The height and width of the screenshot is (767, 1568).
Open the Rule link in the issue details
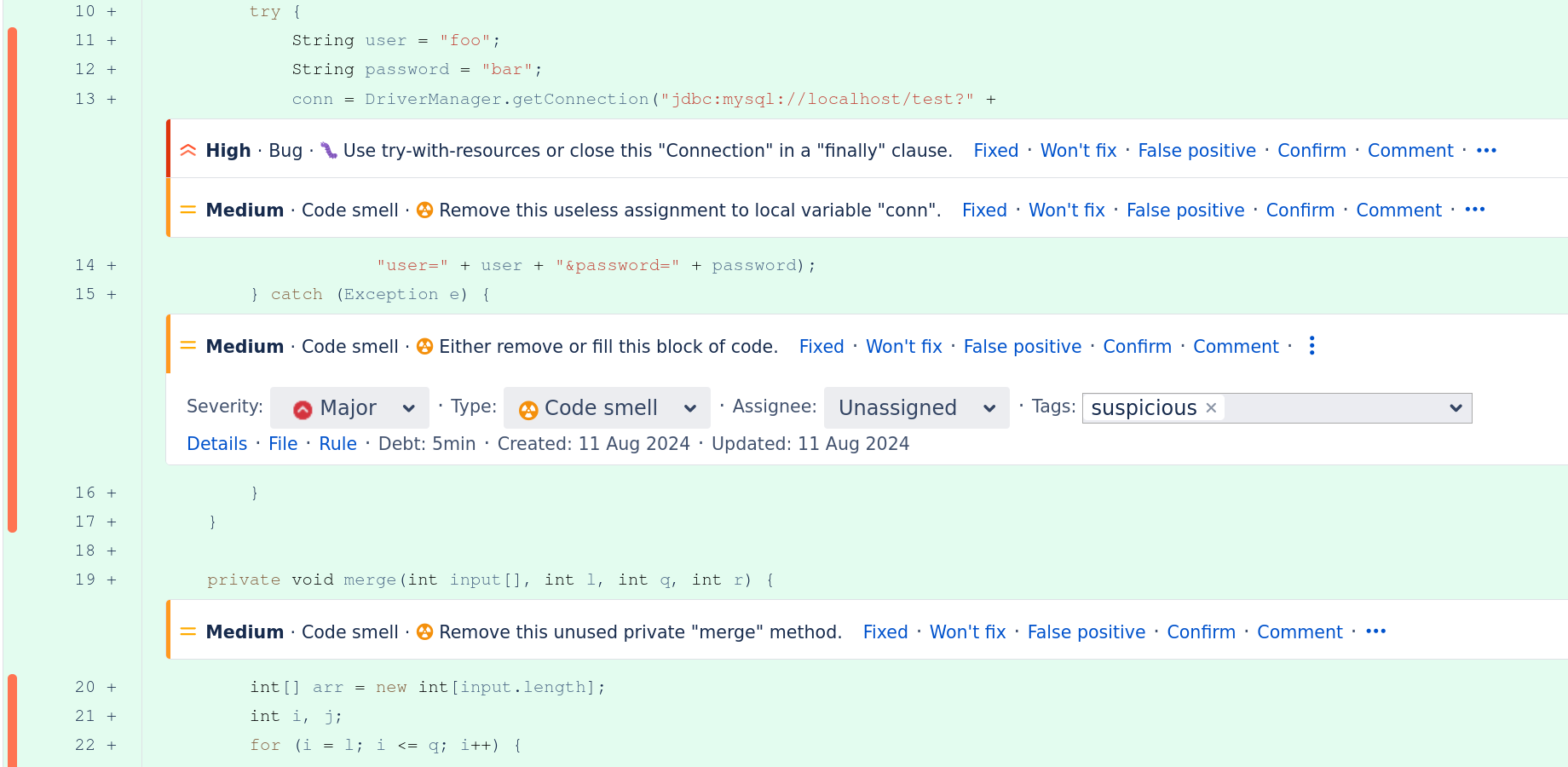337,444
